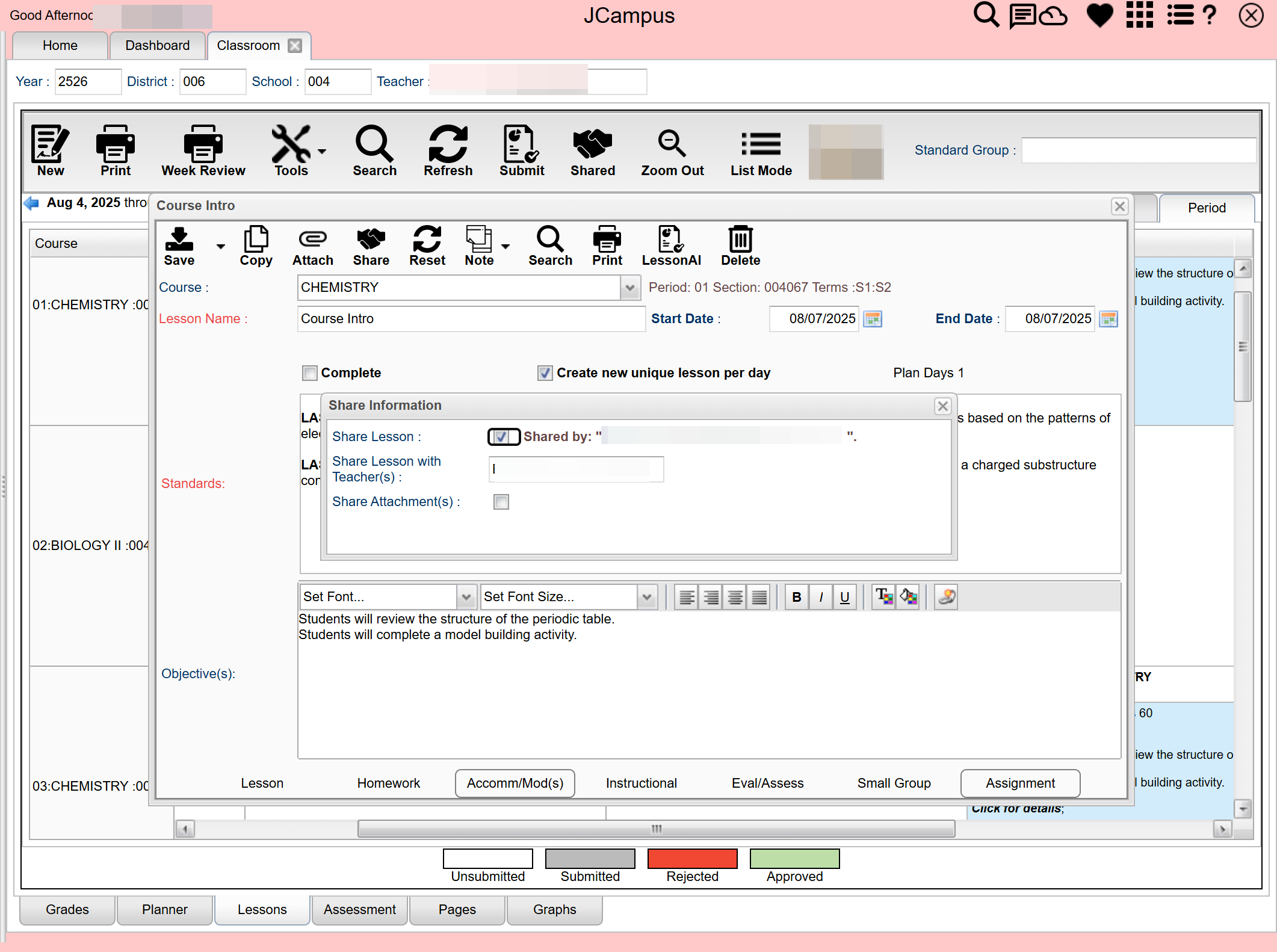Click in Share Lesson with Teacher(s) field

[x=577, y=469]
